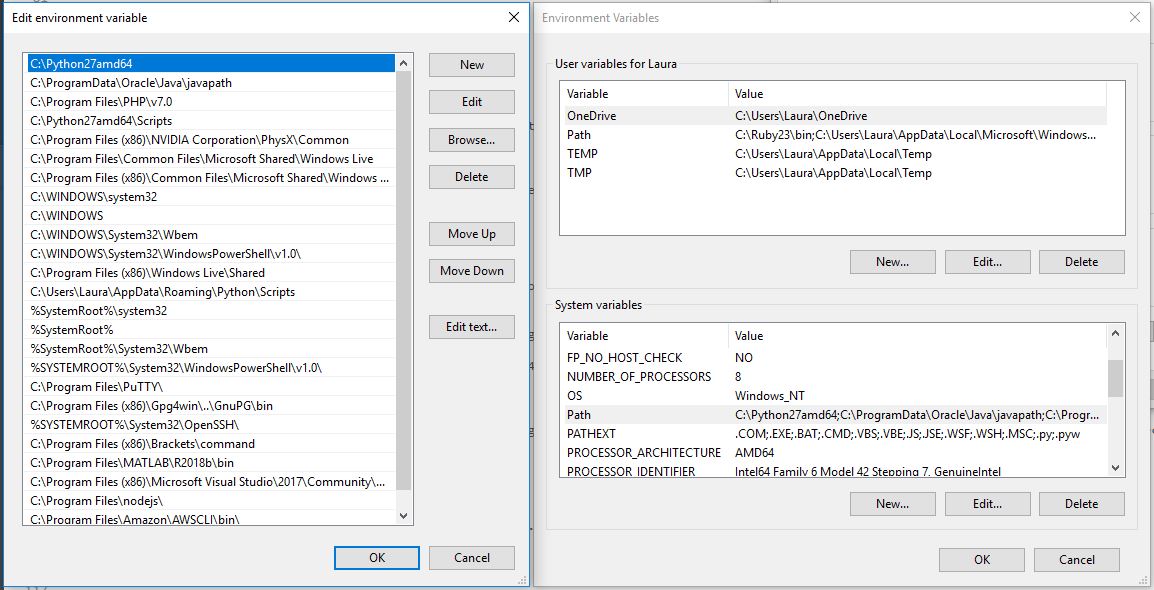Open Edit text... for path list
Viewport: 1154px width, 590px height.
471,327
